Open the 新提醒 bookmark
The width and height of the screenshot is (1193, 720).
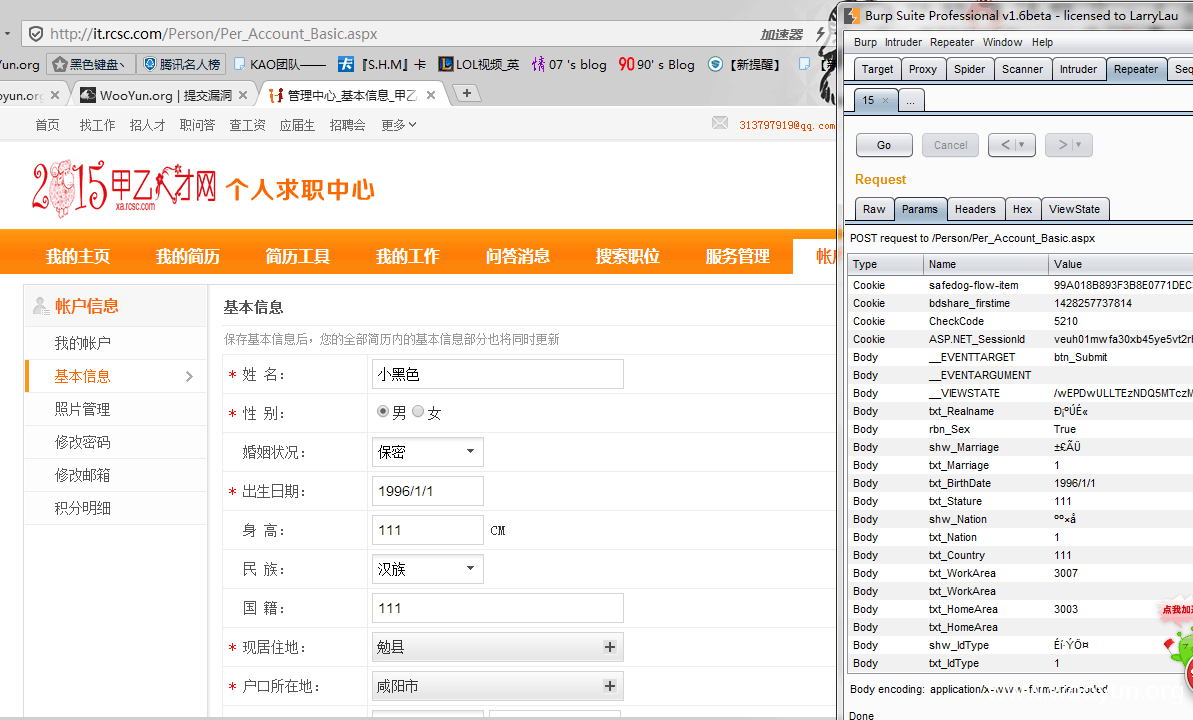click(744, 65)
